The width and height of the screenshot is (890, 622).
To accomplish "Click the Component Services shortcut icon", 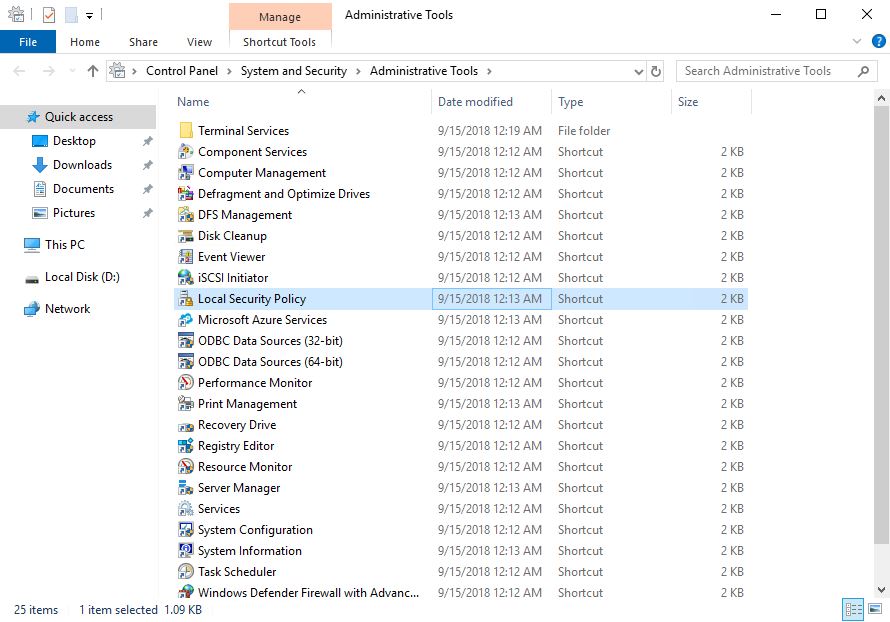I will [x=186, y=152].
